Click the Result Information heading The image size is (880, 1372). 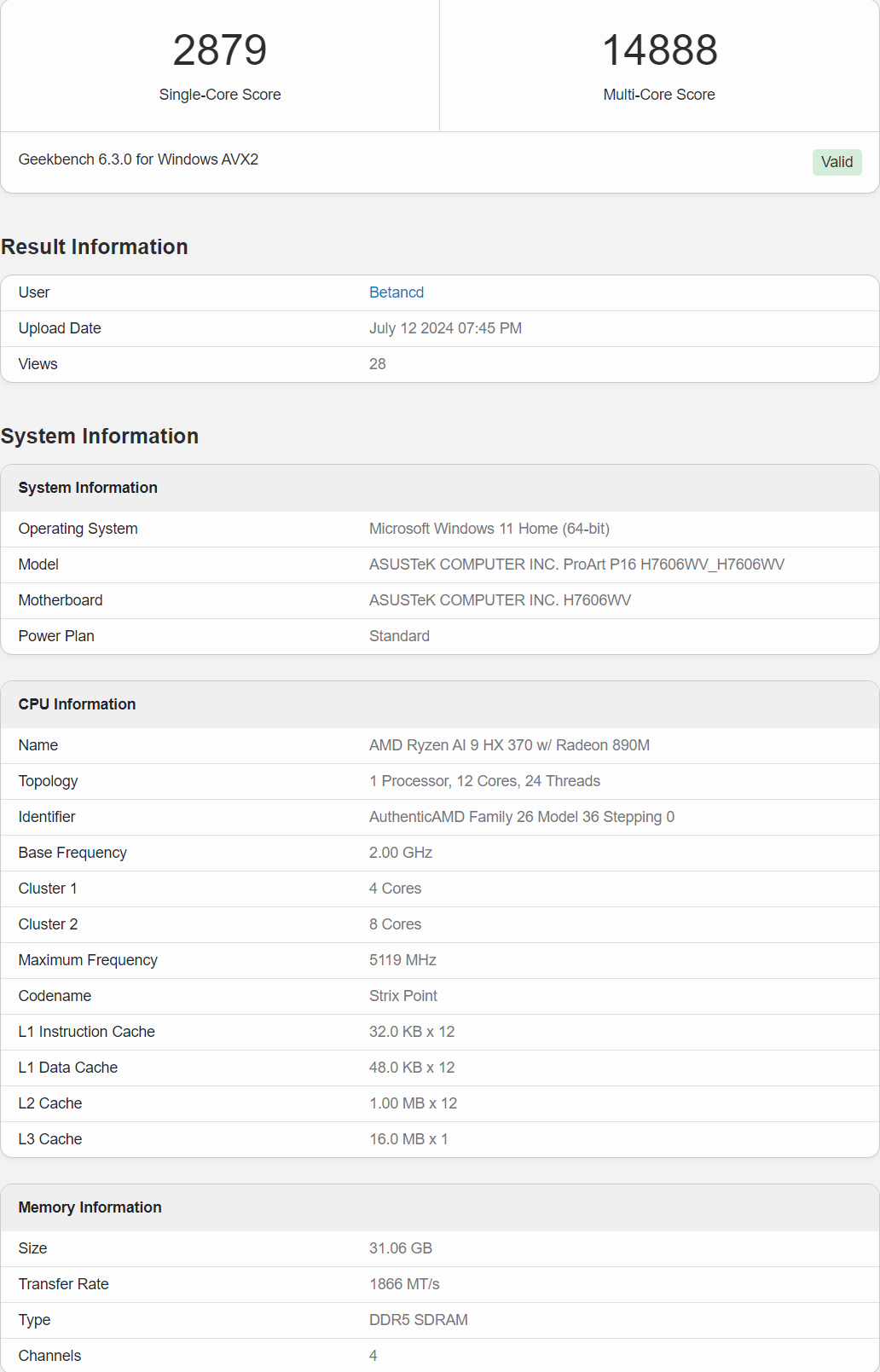tap(95, 247)
